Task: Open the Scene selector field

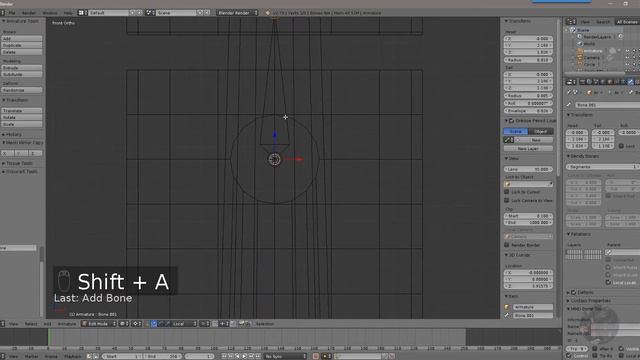Action: click(x=176, y=13)
